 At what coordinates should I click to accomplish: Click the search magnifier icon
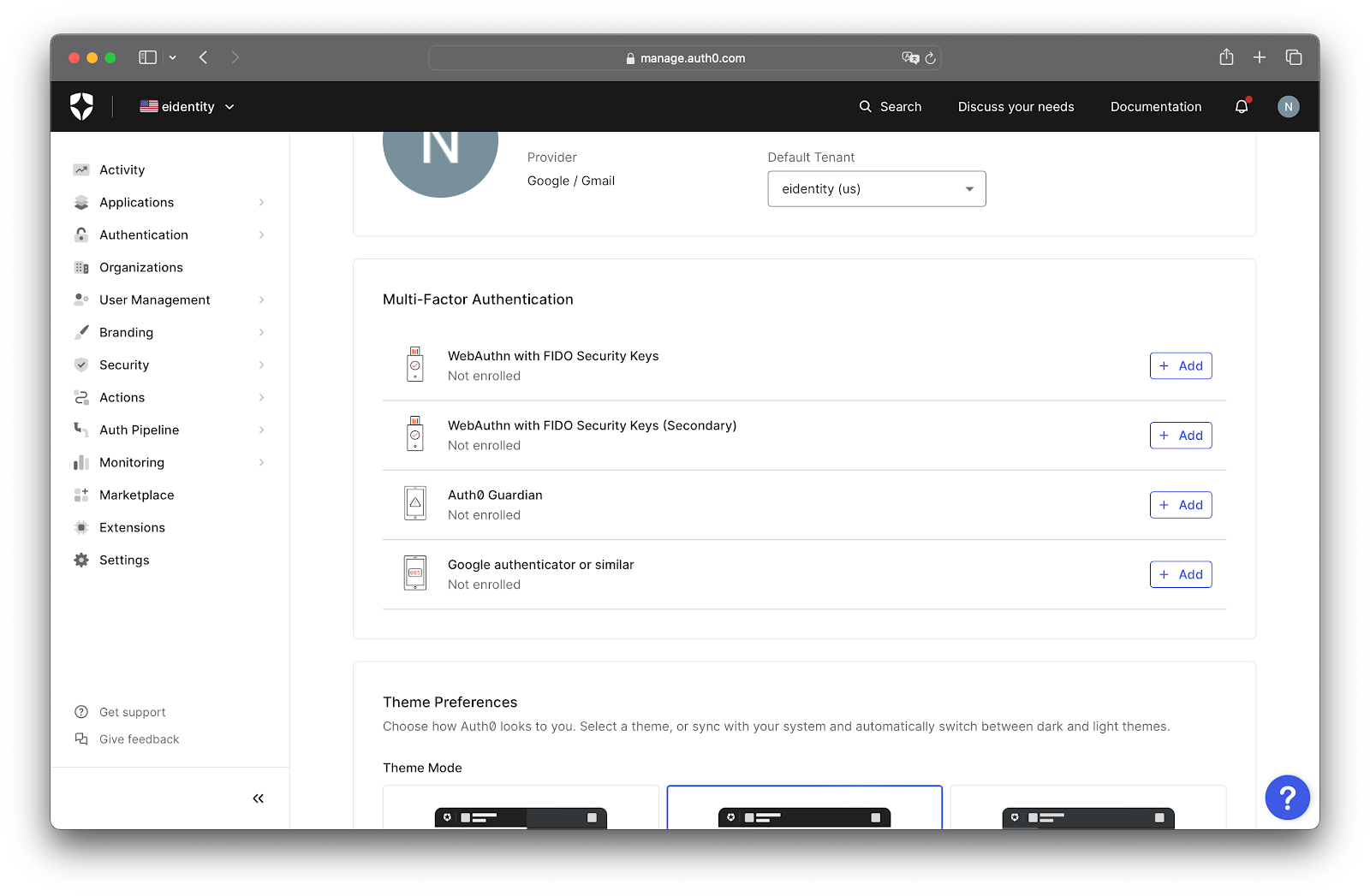(x=866, y=107)
